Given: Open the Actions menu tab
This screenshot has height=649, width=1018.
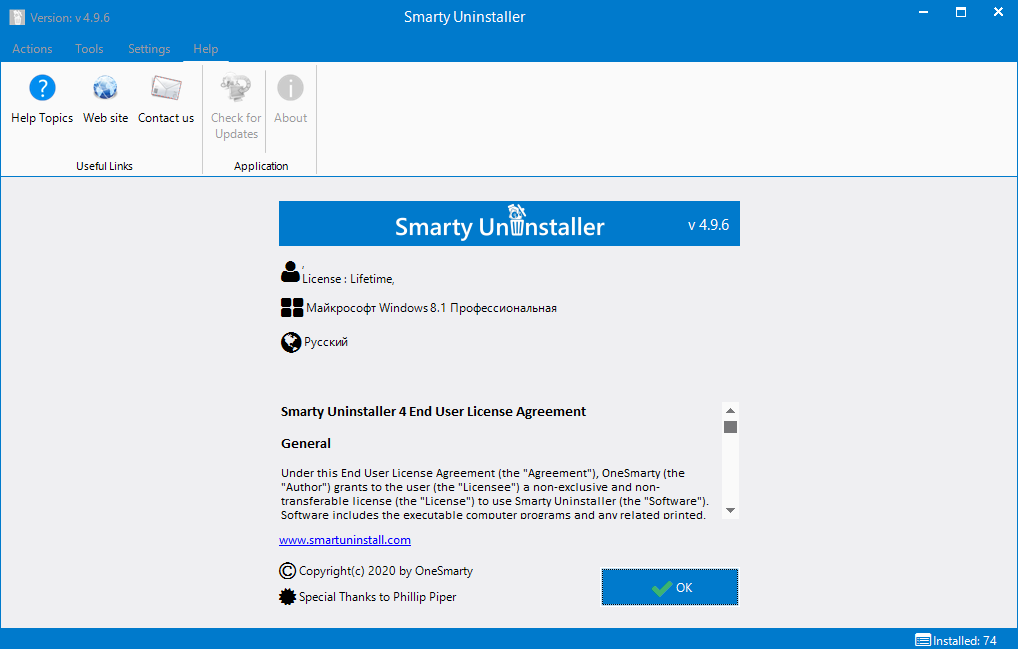Looking at the screenshot, I should (32, 49).
